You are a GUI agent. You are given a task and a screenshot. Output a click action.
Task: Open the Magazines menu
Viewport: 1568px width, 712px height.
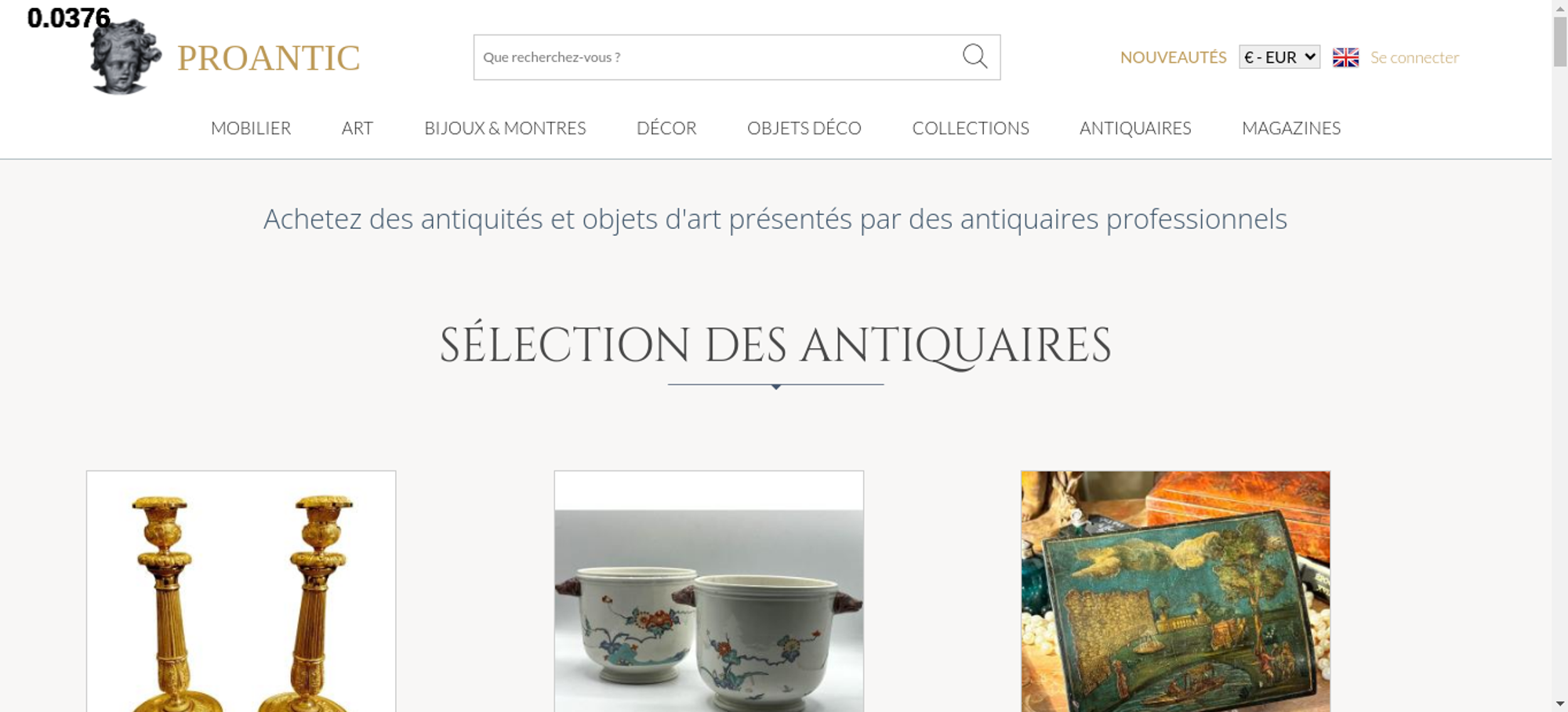point(1291,128)
